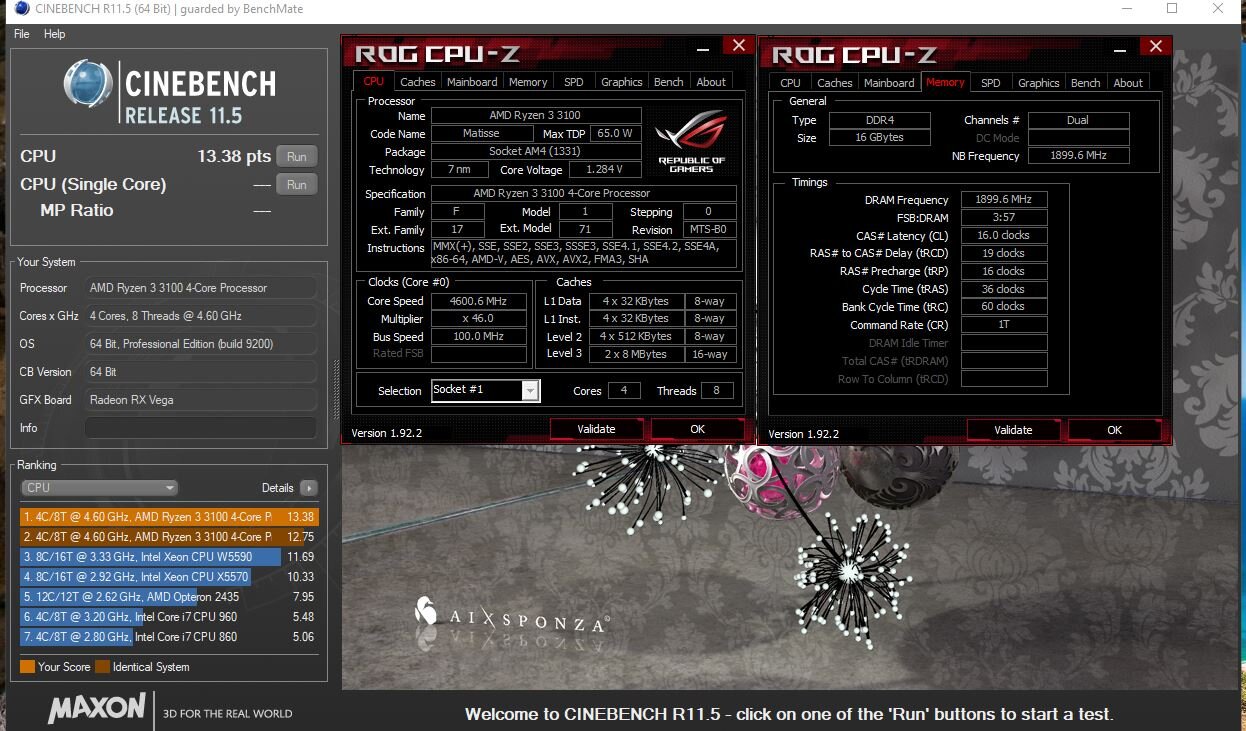Switch to CPU tab in right CPU-Z window
This screenshot has height=731, width=1246.
click(790, 83)
